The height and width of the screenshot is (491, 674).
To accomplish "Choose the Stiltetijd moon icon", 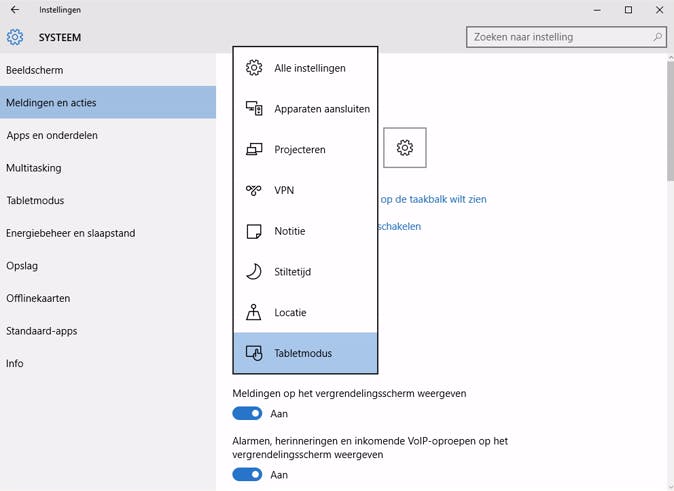I will coord(254,271).
